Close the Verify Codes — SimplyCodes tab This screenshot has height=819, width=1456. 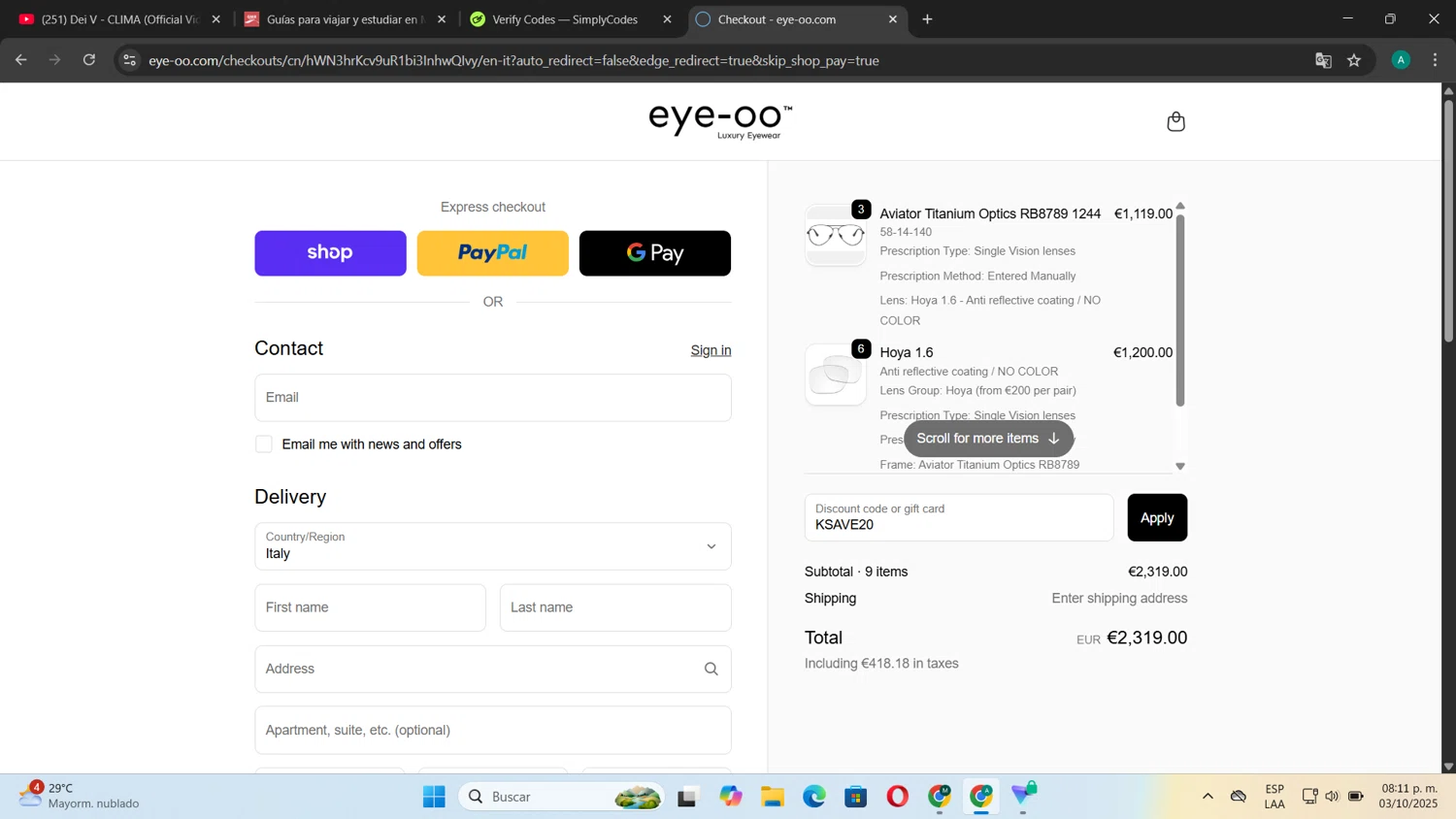point(667,19)
